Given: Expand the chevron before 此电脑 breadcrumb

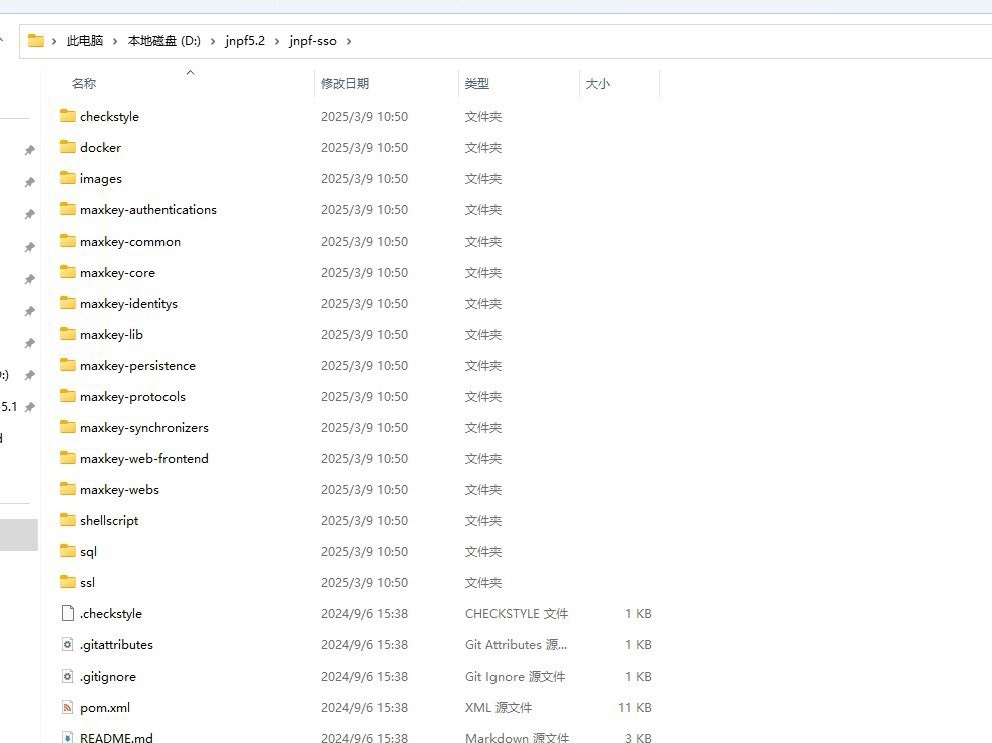Looking at the screenshot, I should (54, 41).
